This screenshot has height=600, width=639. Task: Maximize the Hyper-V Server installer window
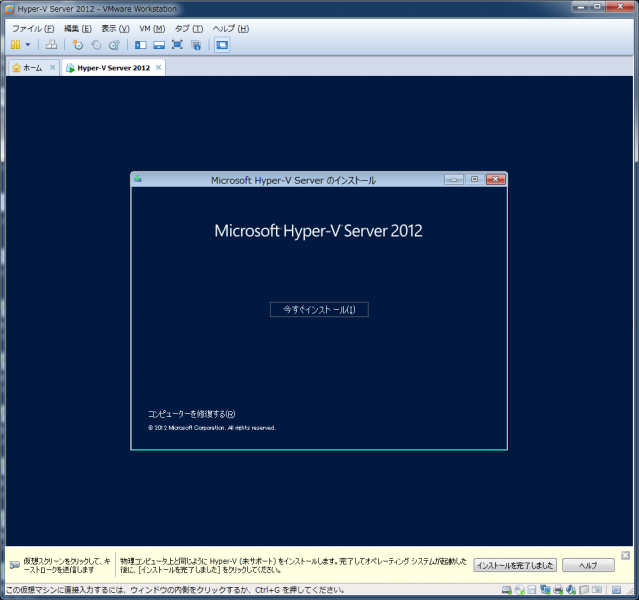point(474,179)
